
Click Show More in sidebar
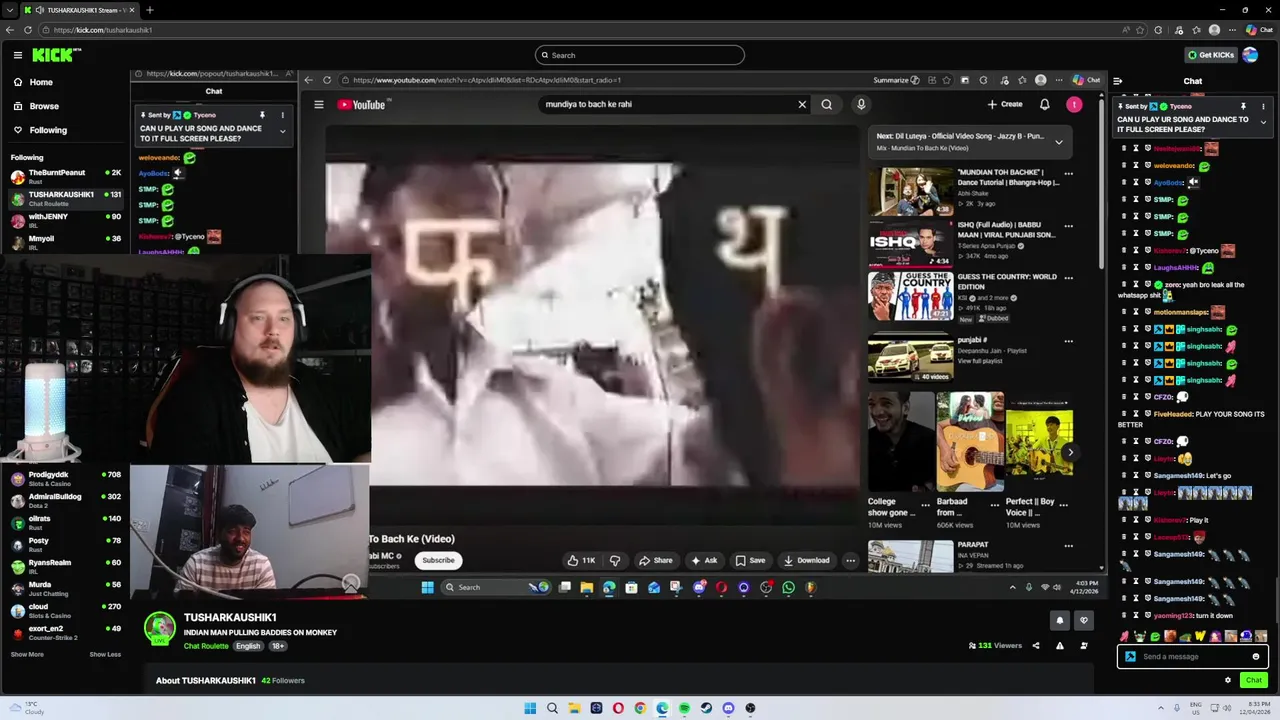(x=27, y=654)
